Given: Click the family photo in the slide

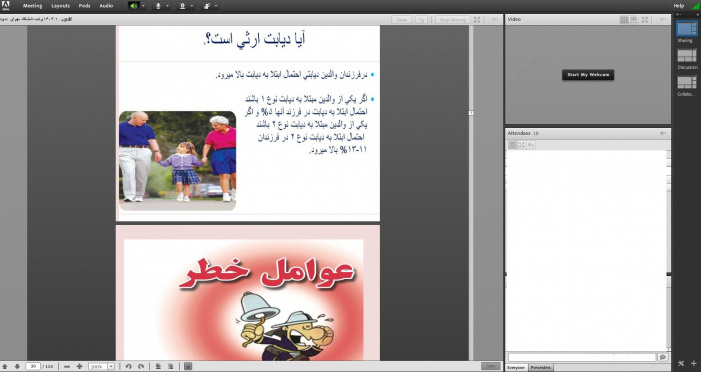Looking at the screenshot, I should (x=177, y=161).
